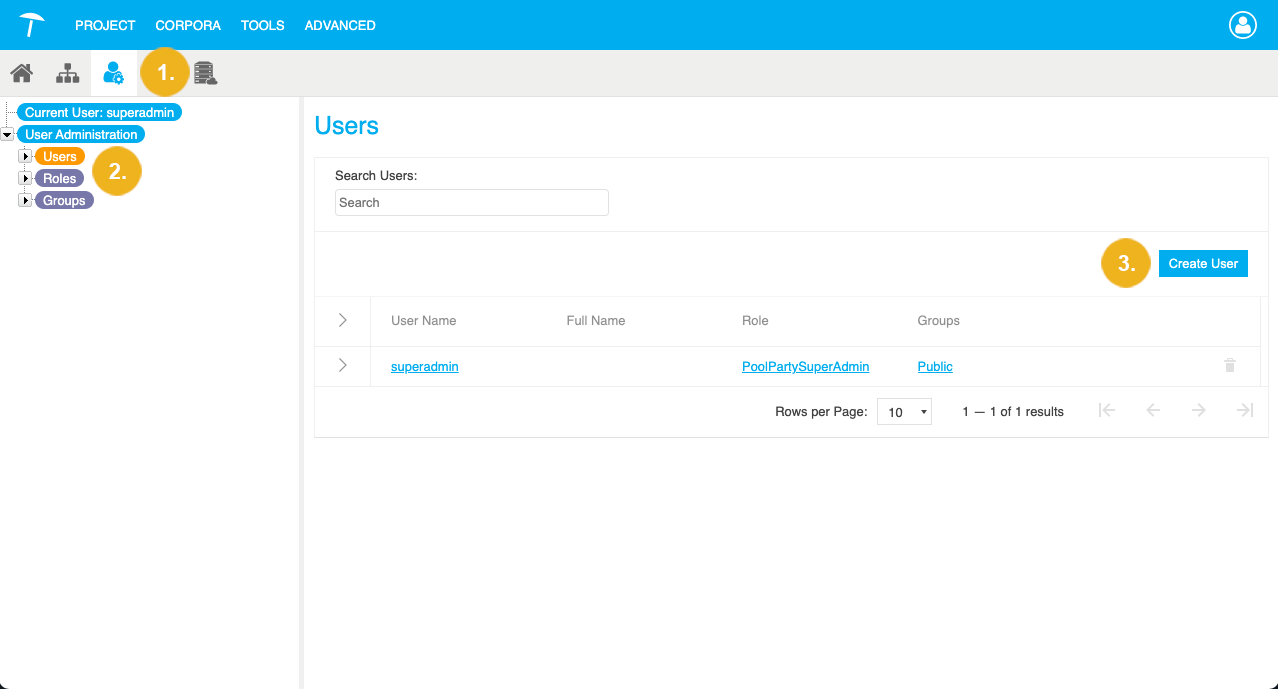Image resolution: width=1278 pixels, height=689 pixels.
Task: Open the CORPORA menu
Action: [188, 25]
